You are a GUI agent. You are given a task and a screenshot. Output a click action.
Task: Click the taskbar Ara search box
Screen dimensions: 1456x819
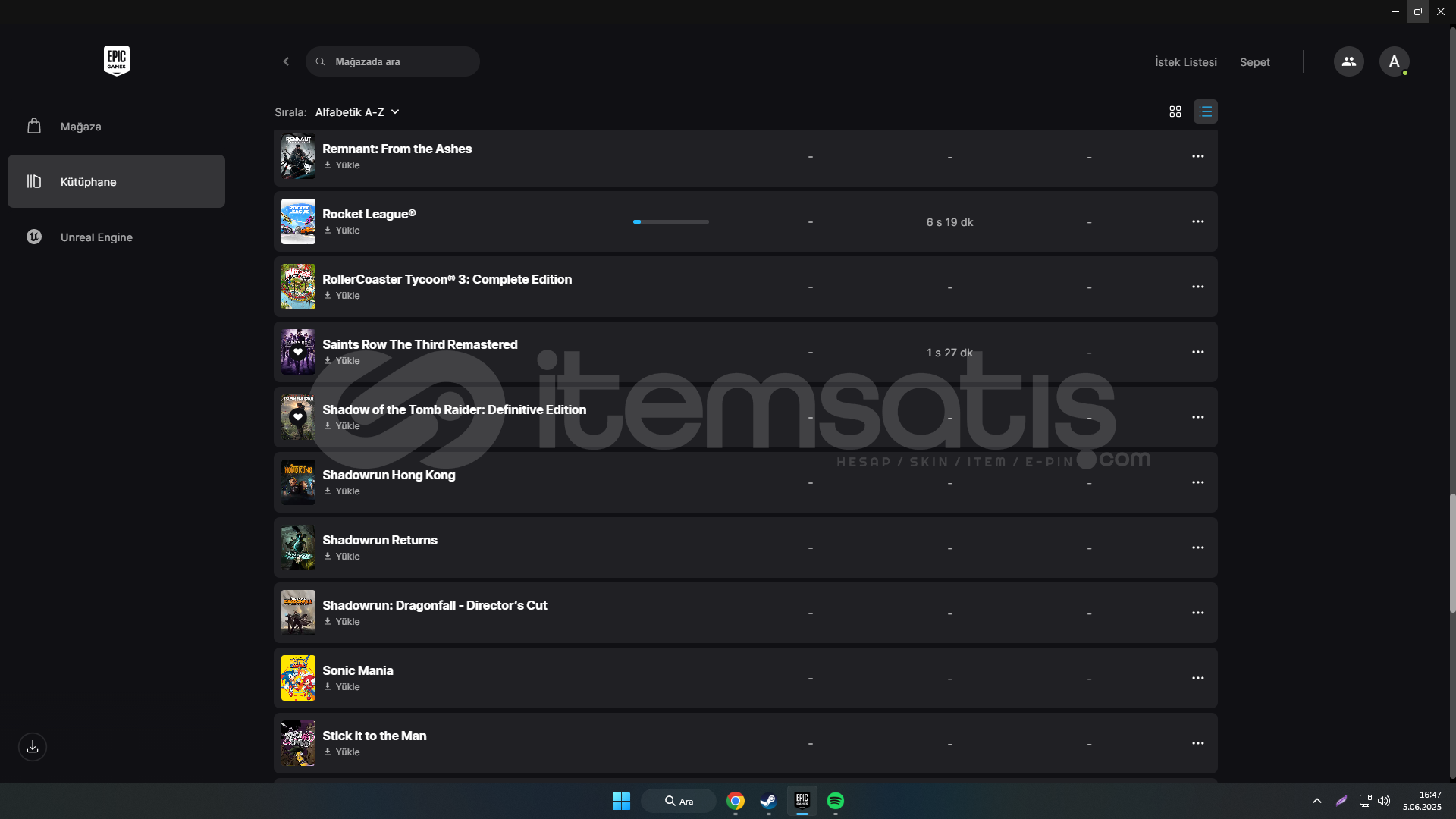coord(679,801)
